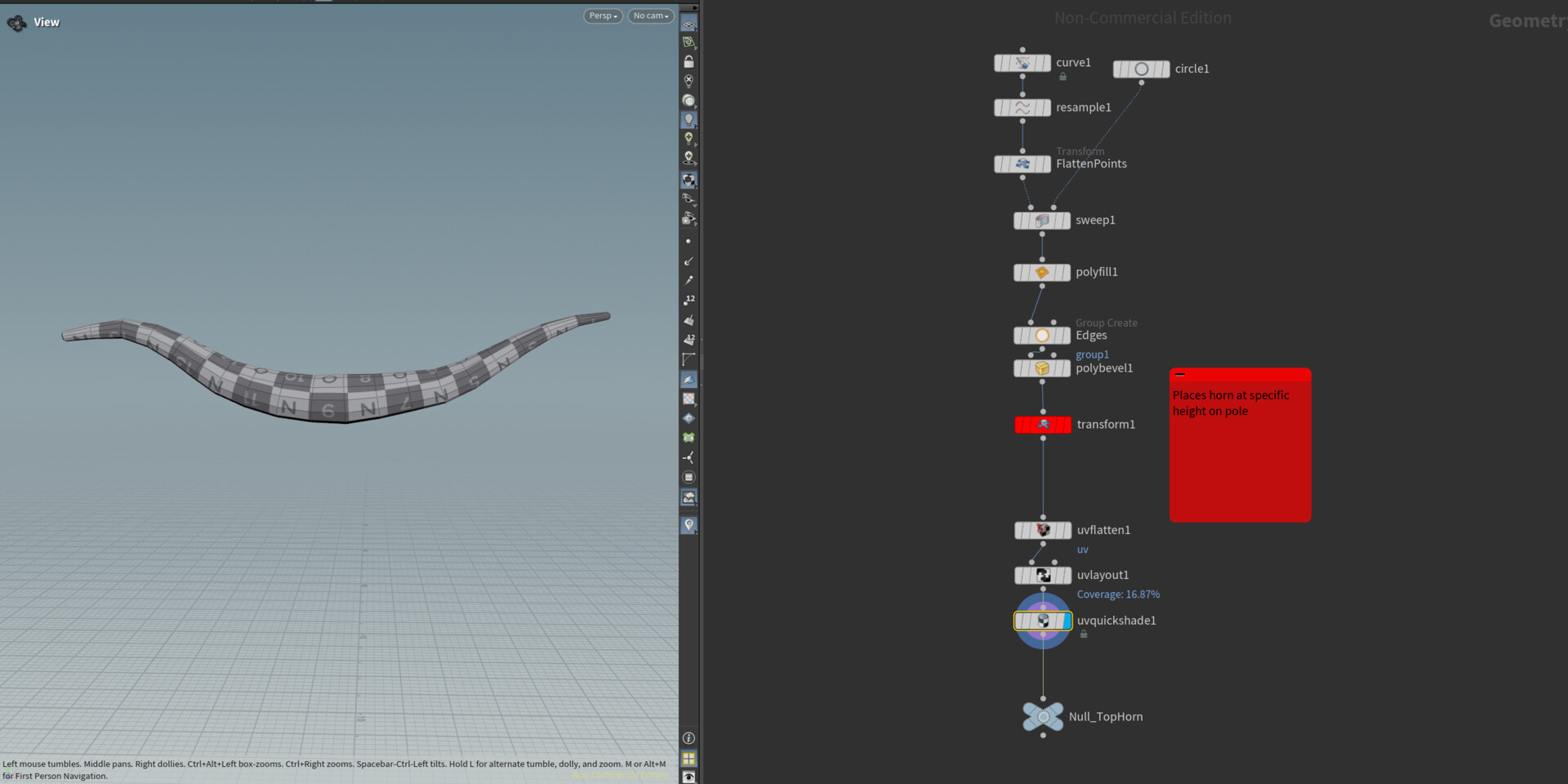Select the Null_TopHorn node
This screenshot has height=784, width=1568.
1042,716
